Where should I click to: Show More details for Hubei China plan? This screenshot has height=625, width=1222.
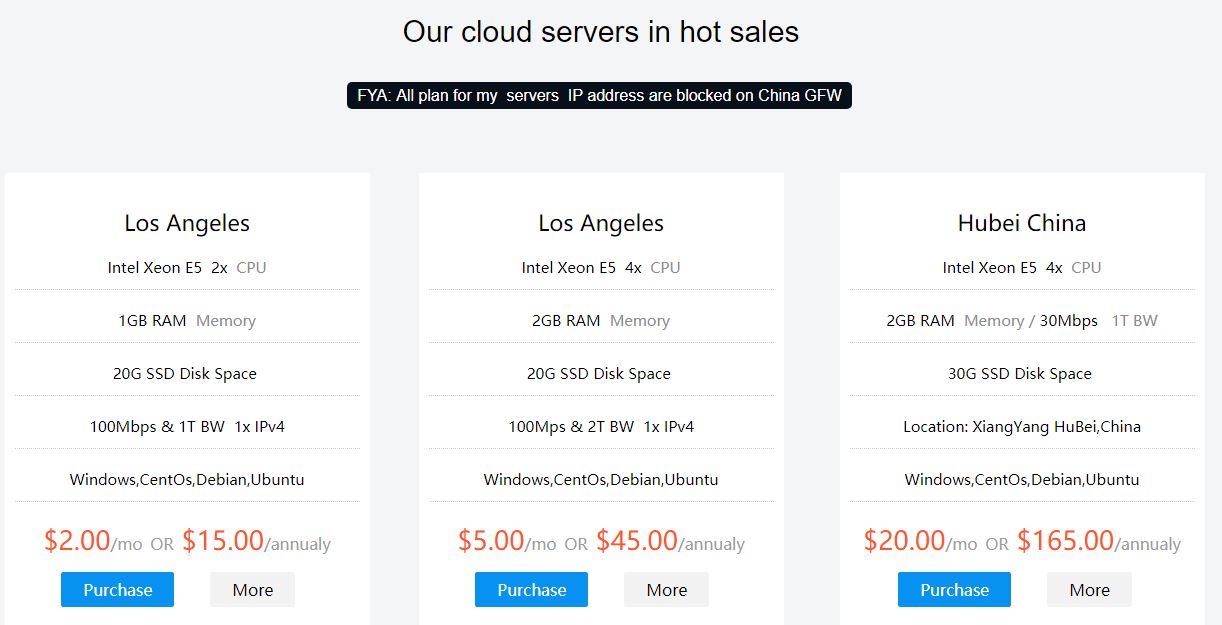click(1089, 590)
